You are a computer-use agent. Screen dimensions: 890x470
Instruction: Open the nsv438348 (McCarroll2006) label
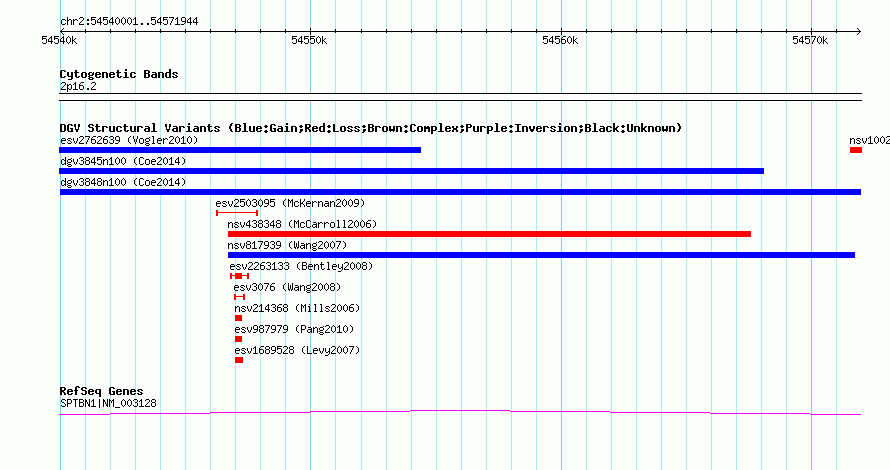(302, 224)
